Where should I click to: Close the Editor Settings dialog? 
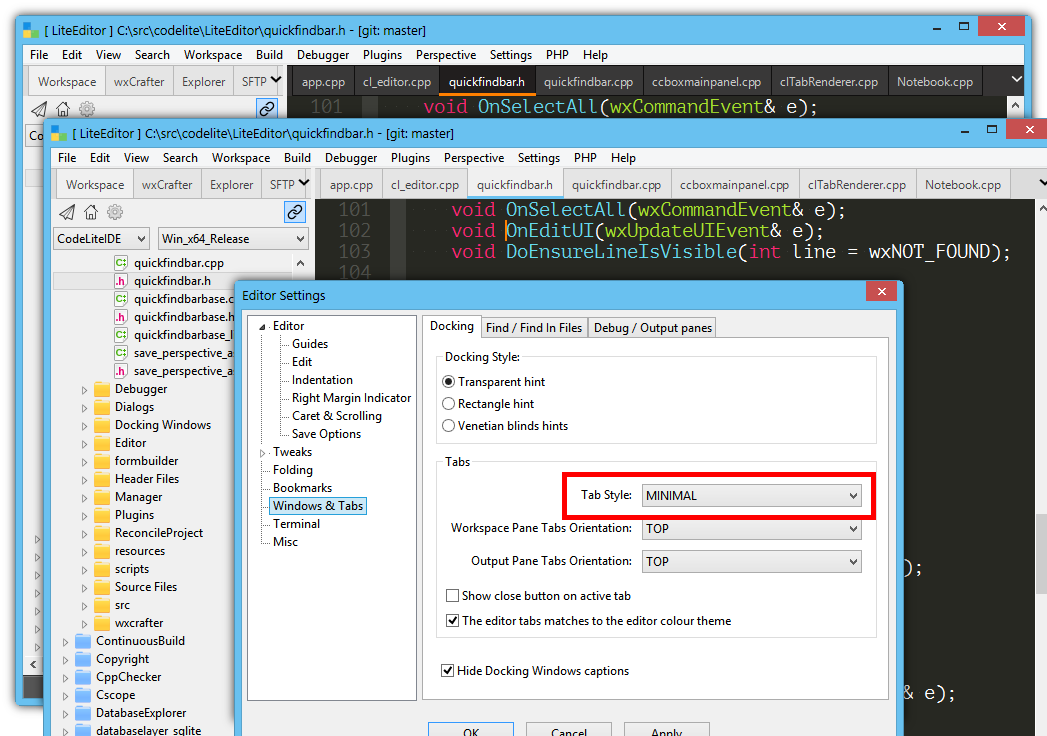click(x=881, y=291)
